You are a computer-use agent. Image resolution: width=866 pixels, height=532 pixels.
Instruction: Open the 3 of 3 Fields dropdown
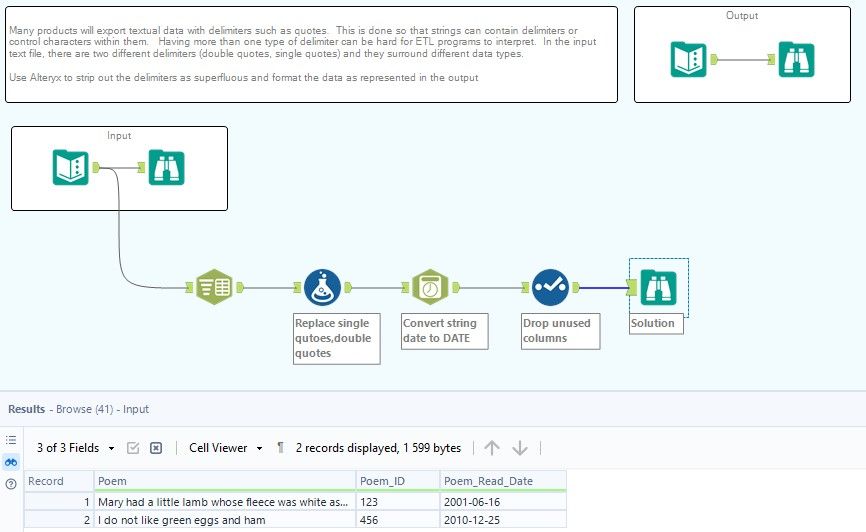pos(75,448)
